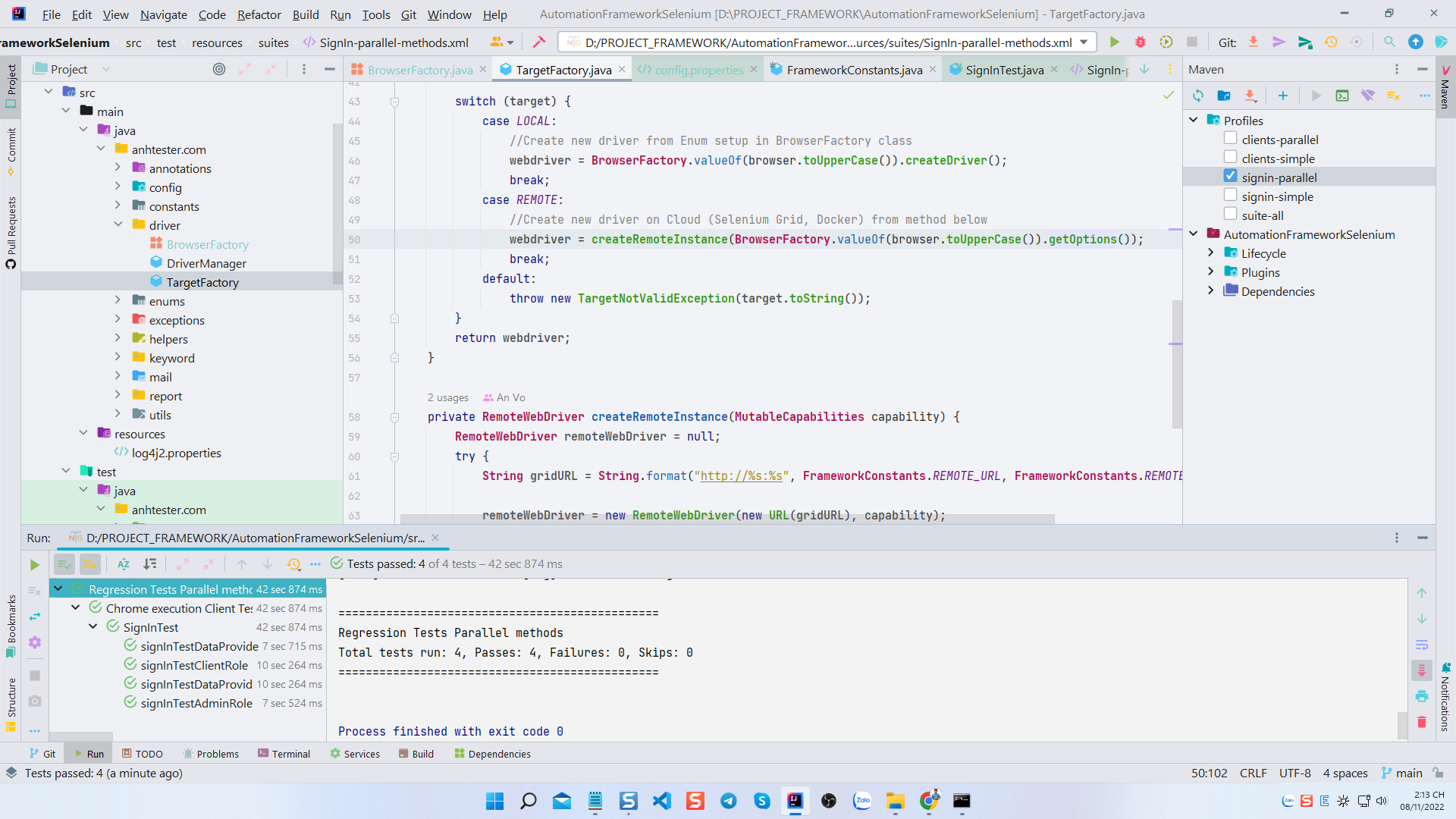Screen dimensions: 1456x819
Task: Open the Refactor menu
Action: click(259, 14)
